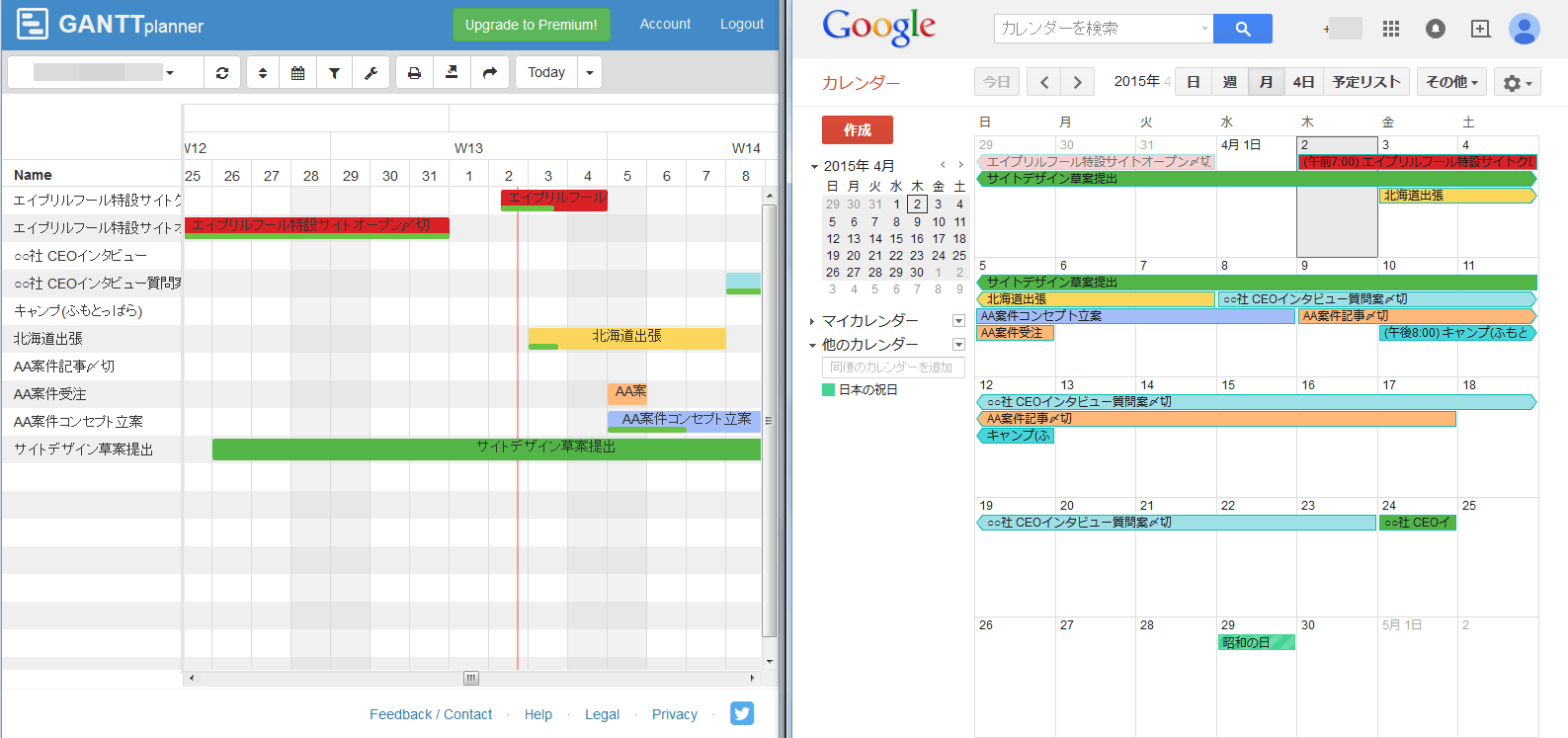Select the AA案件受注 row name
This screenshot has height=738, width=1568.
[49, 393]
